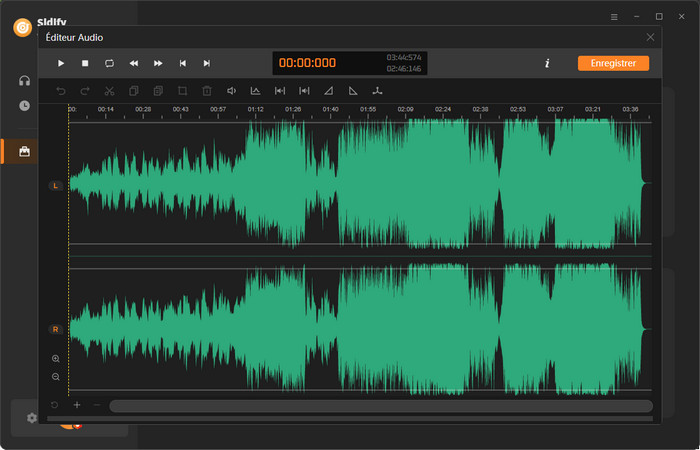Toggle the left channel L button
The height and width of the screenshot is (450, 700).
[55, 186]
